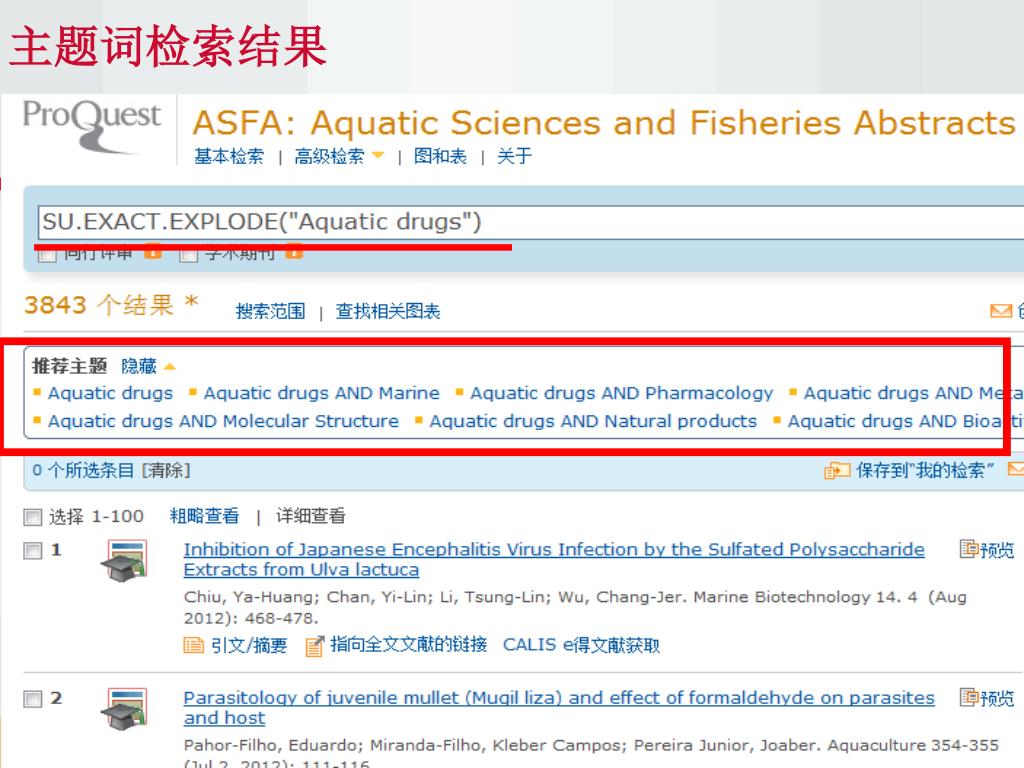Click the SU.EXACT.EXPLODE search input box

click(530, 222)
